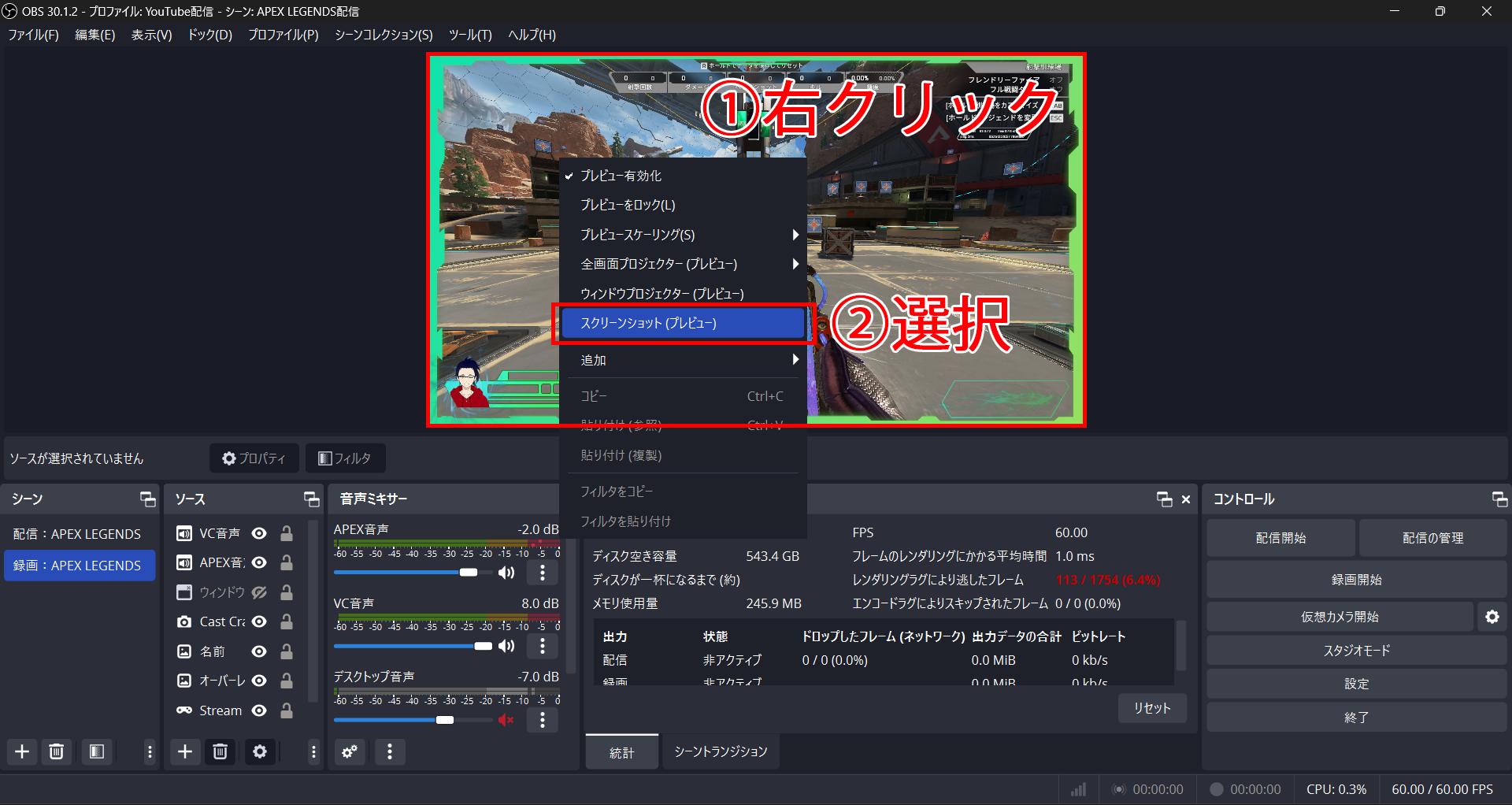
Task: Open Scenes toolbar more options menu
Action: point(150,751)
